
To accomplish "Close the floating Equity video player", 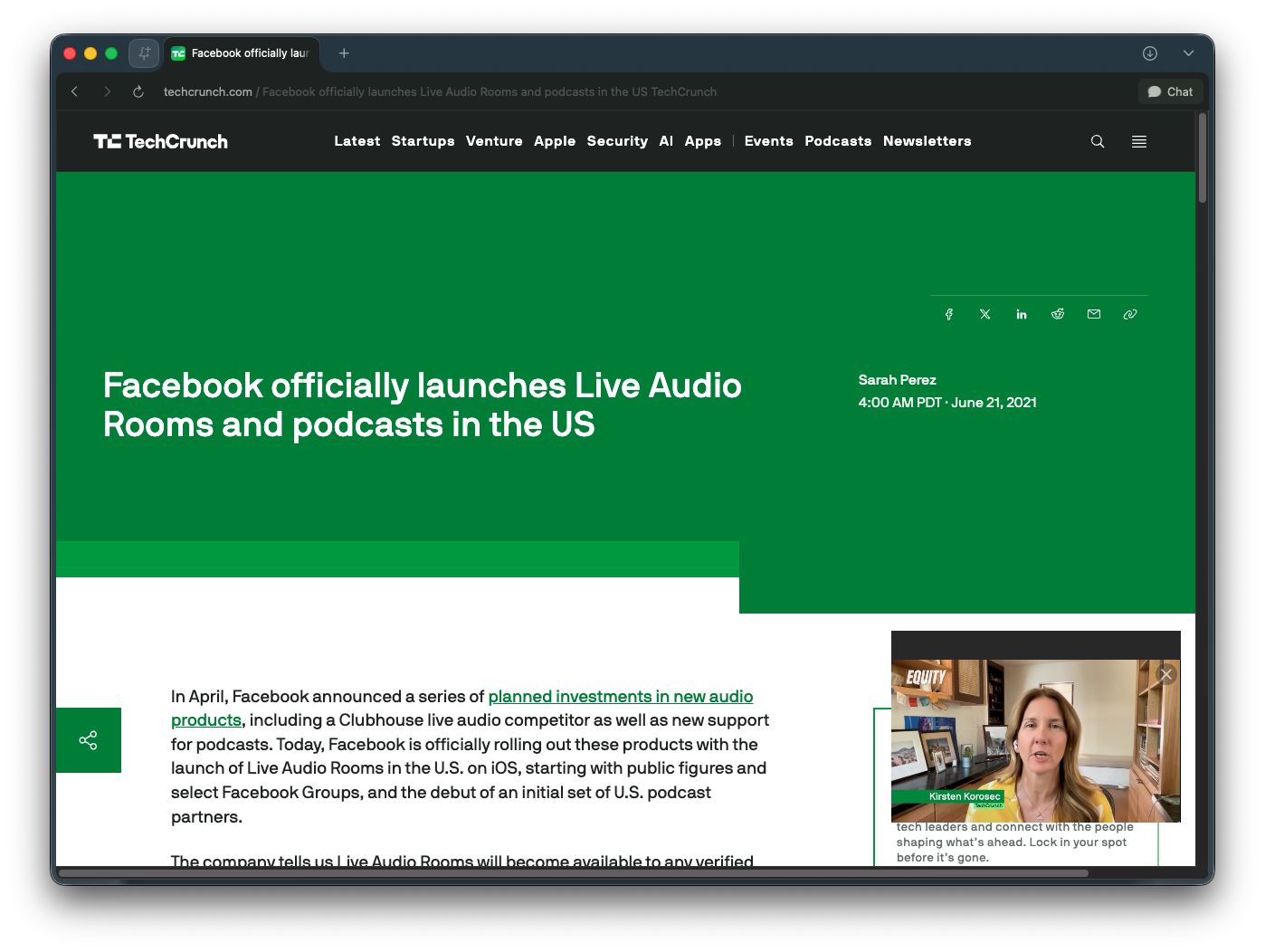I will (1166, 674).
